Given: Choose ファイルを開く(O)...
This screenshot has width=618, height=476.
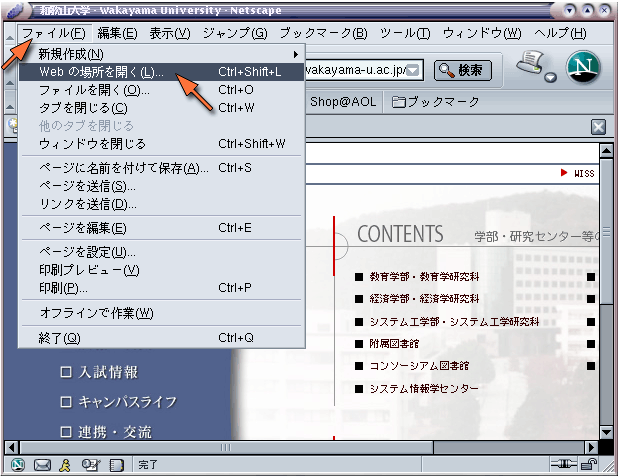Looking at the screenshot, I should pos(162,90).
